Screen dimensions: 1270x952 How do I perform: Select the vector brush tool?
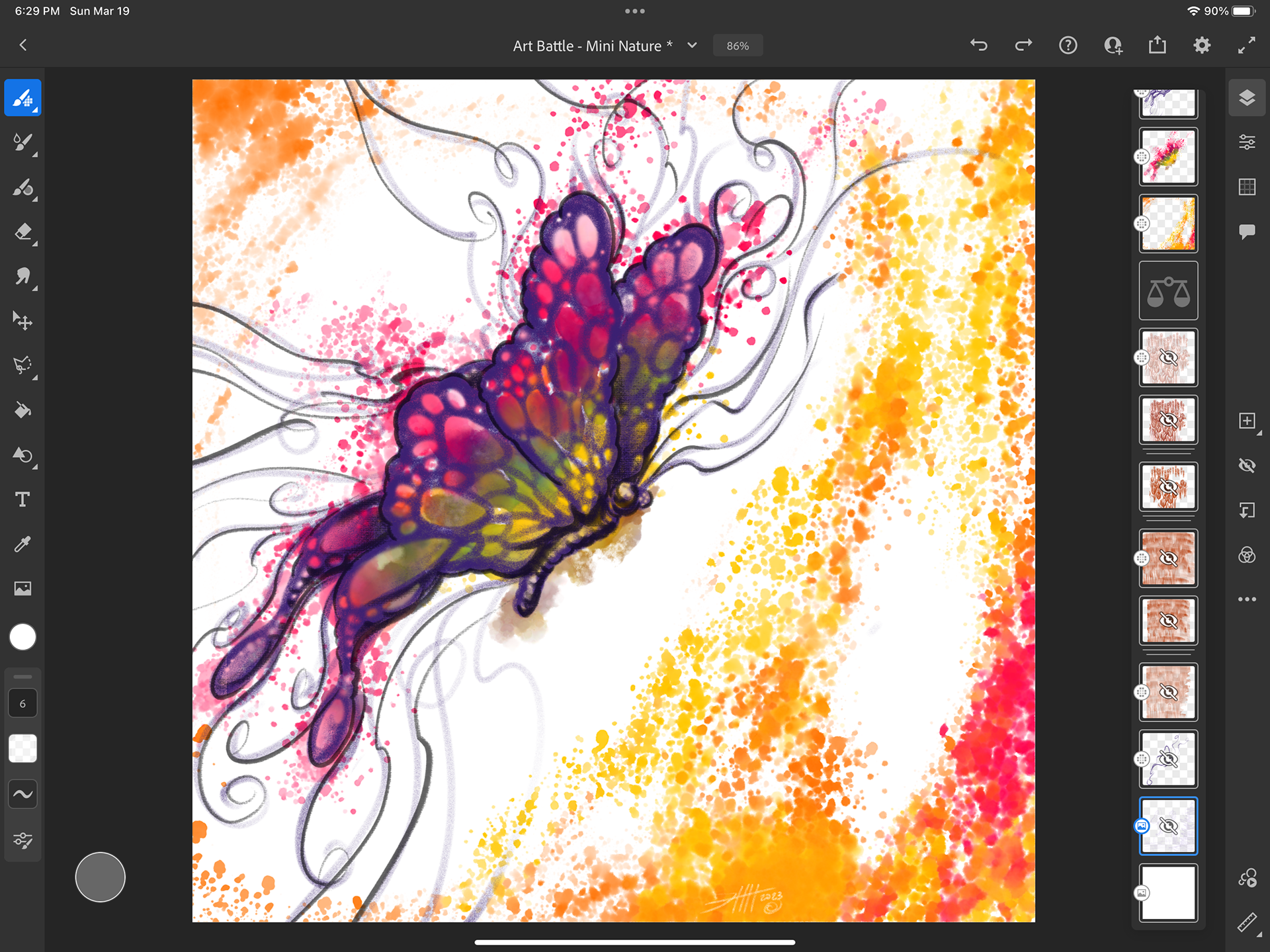[x=23, y=188]
